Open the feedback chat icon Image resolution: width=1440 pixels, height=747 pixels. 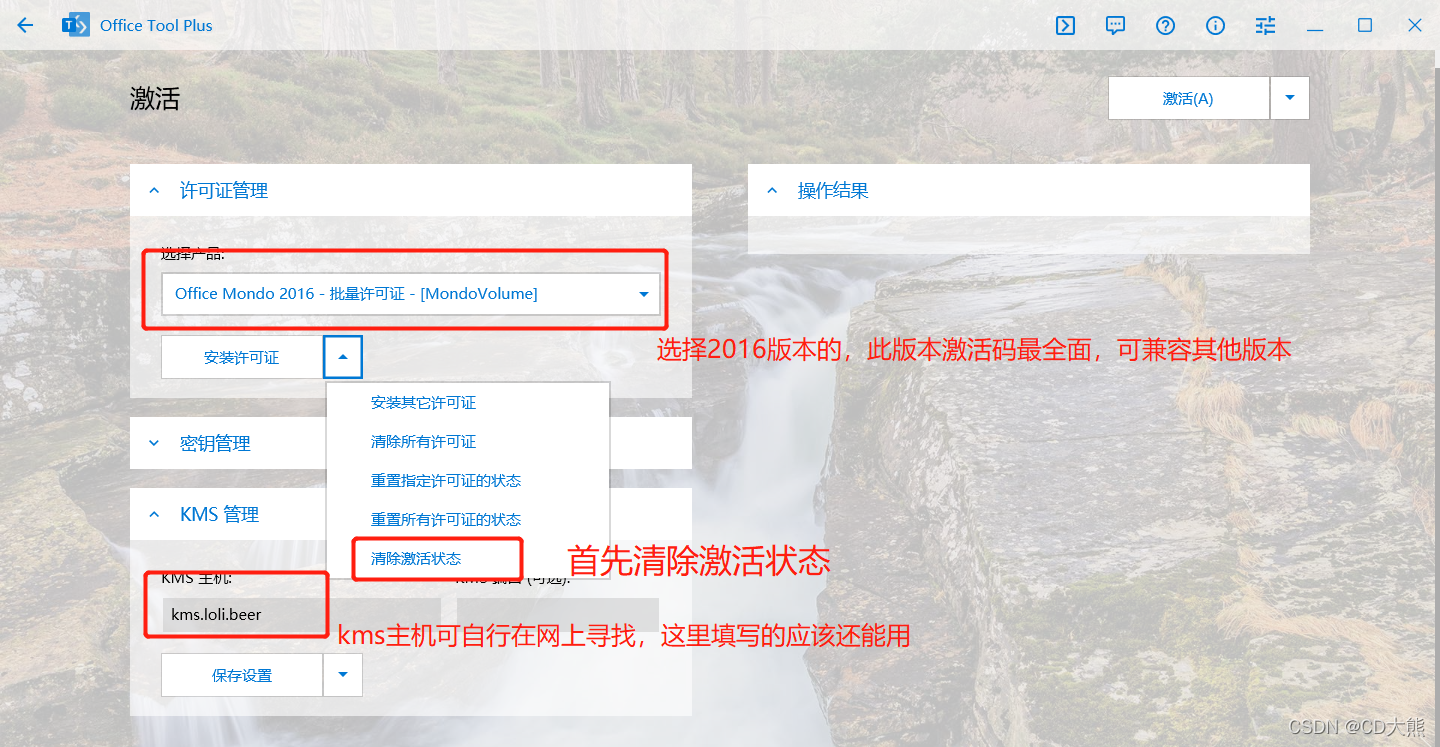point(1115,25)
